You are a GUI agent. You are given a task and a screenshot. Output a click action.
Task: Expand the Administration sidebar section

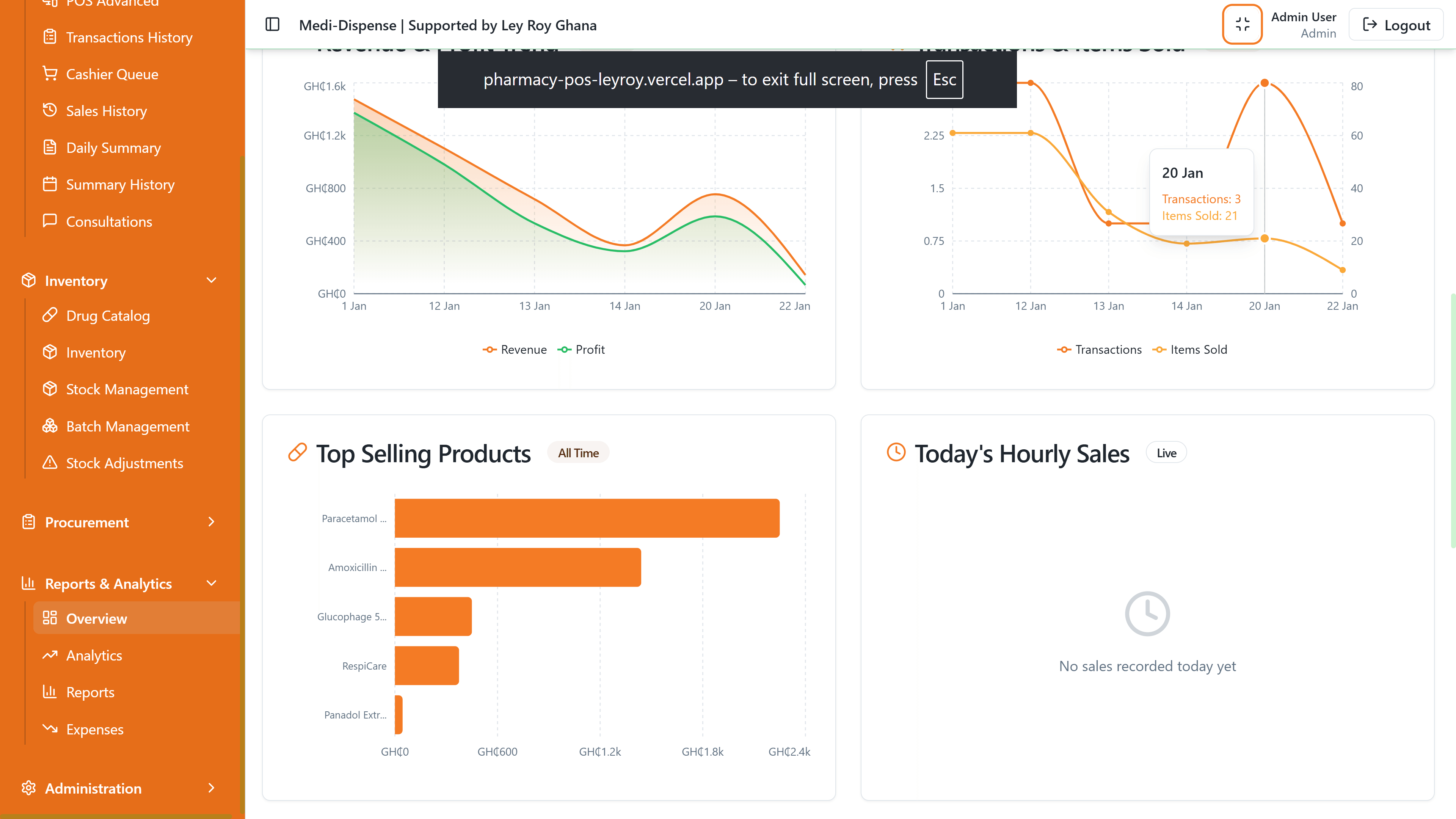(212, 788)
